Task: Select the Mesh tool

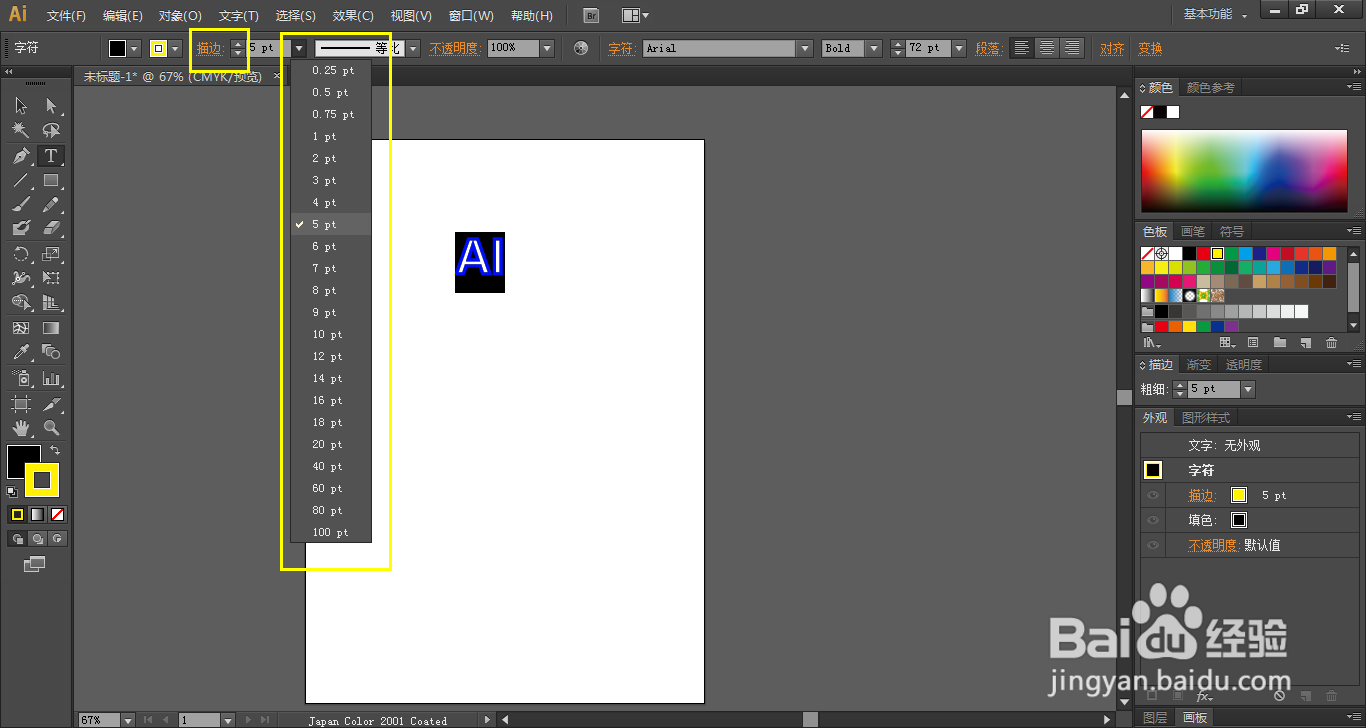Action: coord(21,328)
